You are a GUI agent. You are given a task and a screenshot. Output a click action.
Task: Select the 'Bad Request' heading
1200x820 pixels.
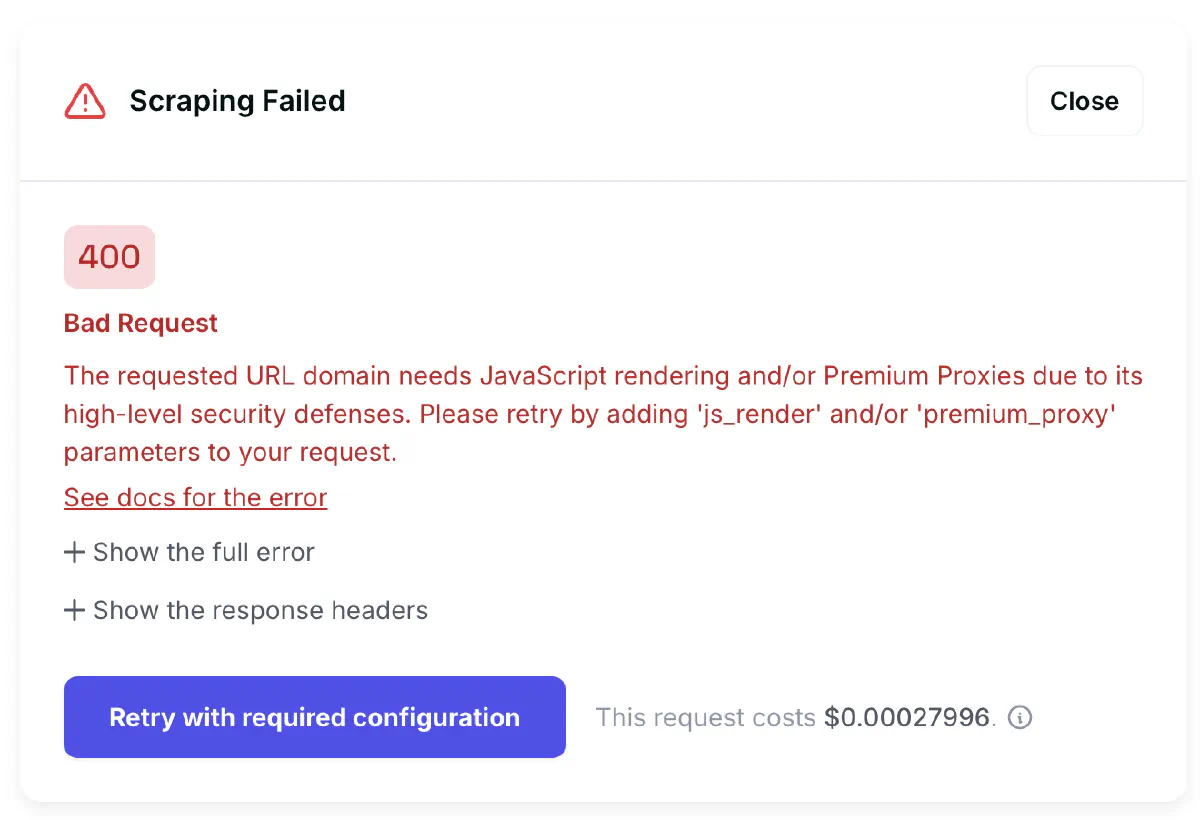tap(140, 323)
